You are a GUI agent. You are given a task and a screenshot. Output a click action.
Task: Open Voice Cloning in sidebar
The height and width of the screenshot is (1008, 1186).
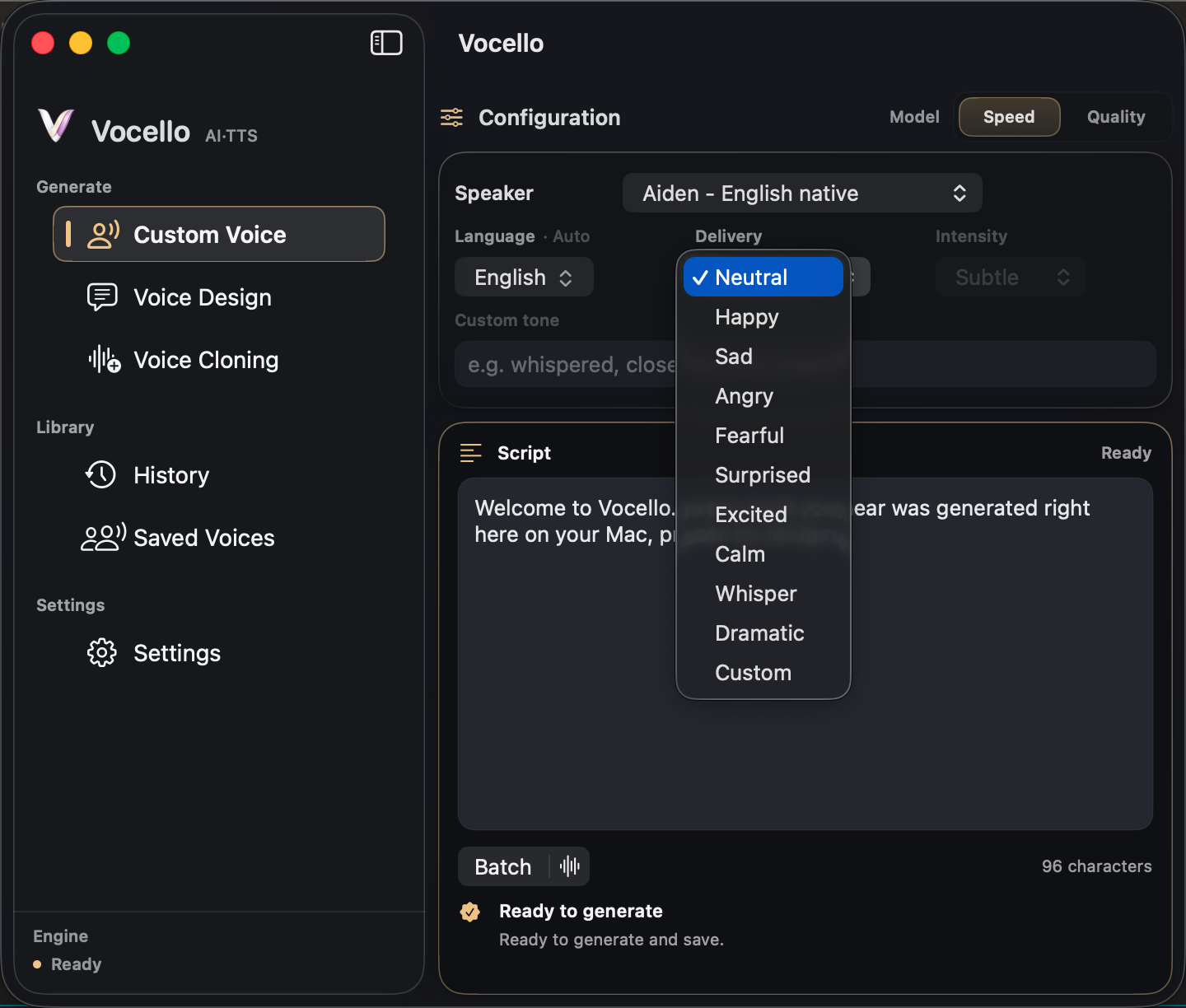(x=219, y=360)
